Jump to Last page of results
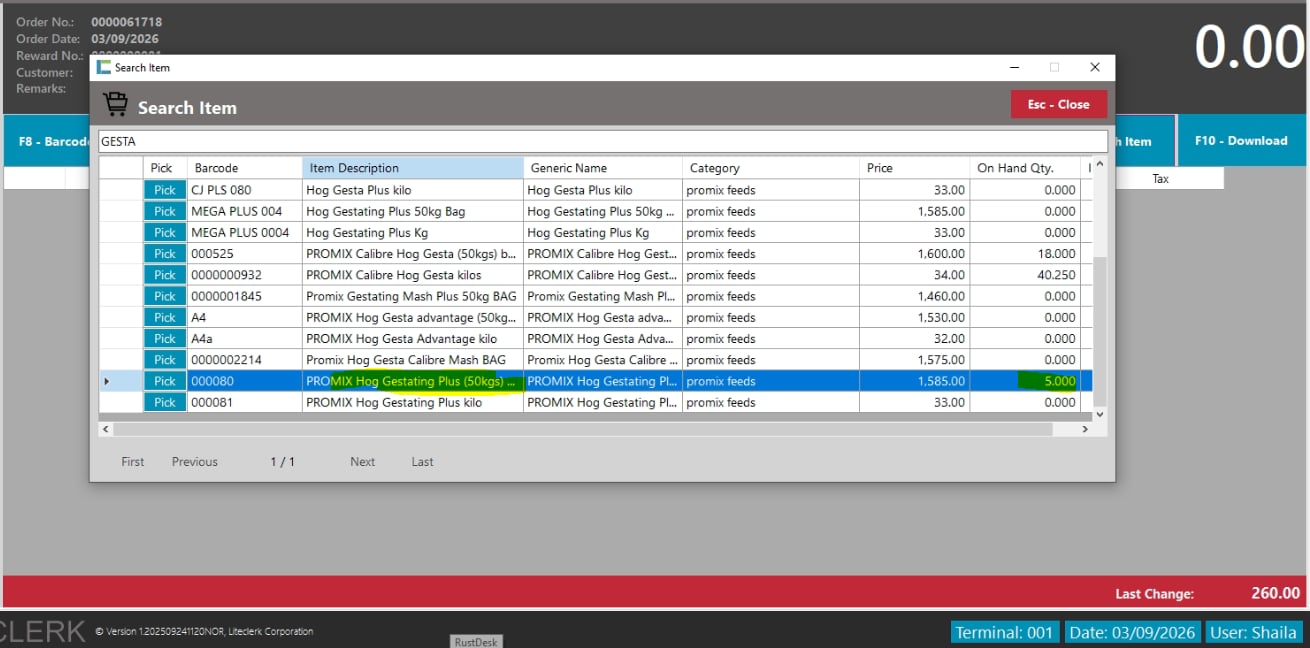Viewport: 1310px width, 648px height. (422, 462)
